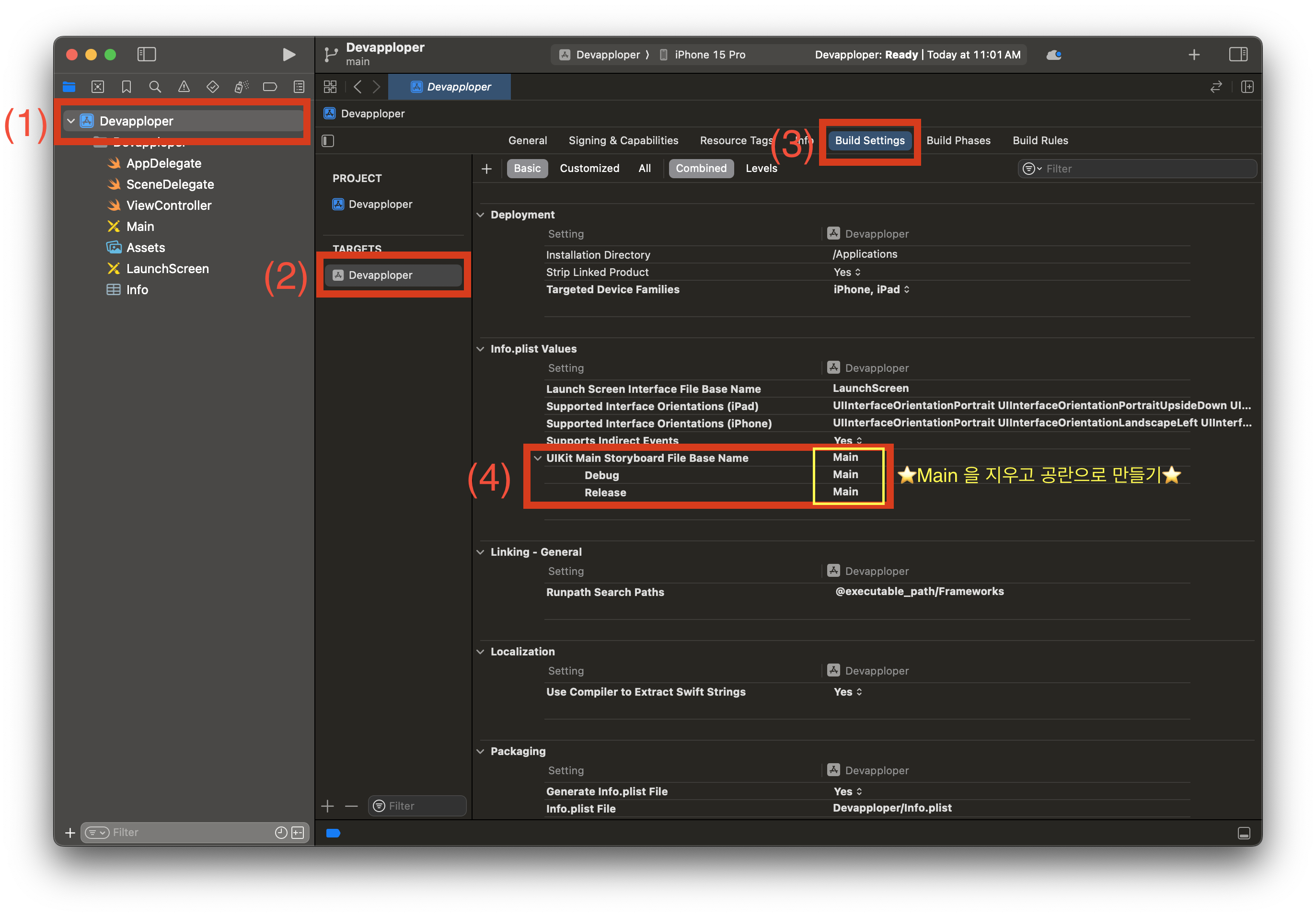
Task: Switch to Levels view
Action: [x=761, y=169]
